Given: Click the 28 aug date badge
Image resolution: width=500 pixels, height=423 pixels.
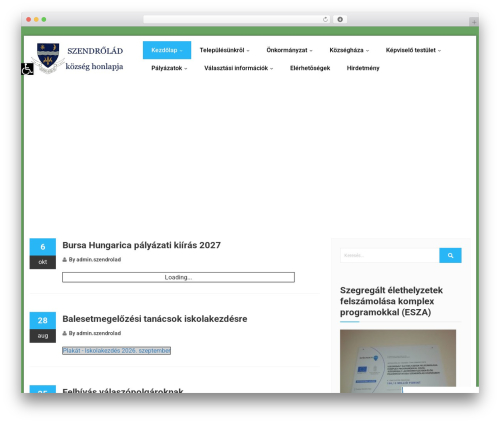Looking at the screenshot, I should [43, 327].
